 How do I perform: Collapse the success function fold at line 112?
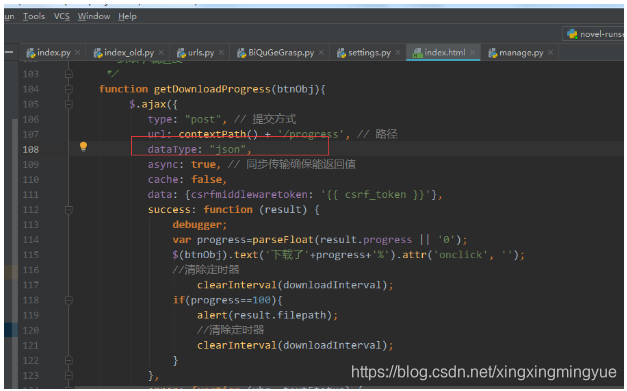pos(69,210)
